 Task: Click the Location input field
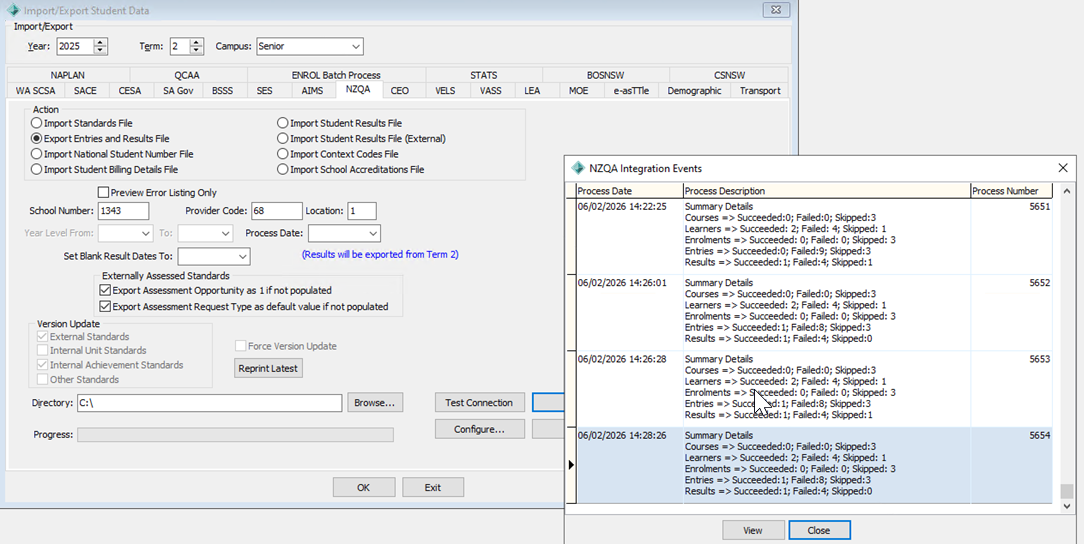pyautogui.click(x=362, y=211)
